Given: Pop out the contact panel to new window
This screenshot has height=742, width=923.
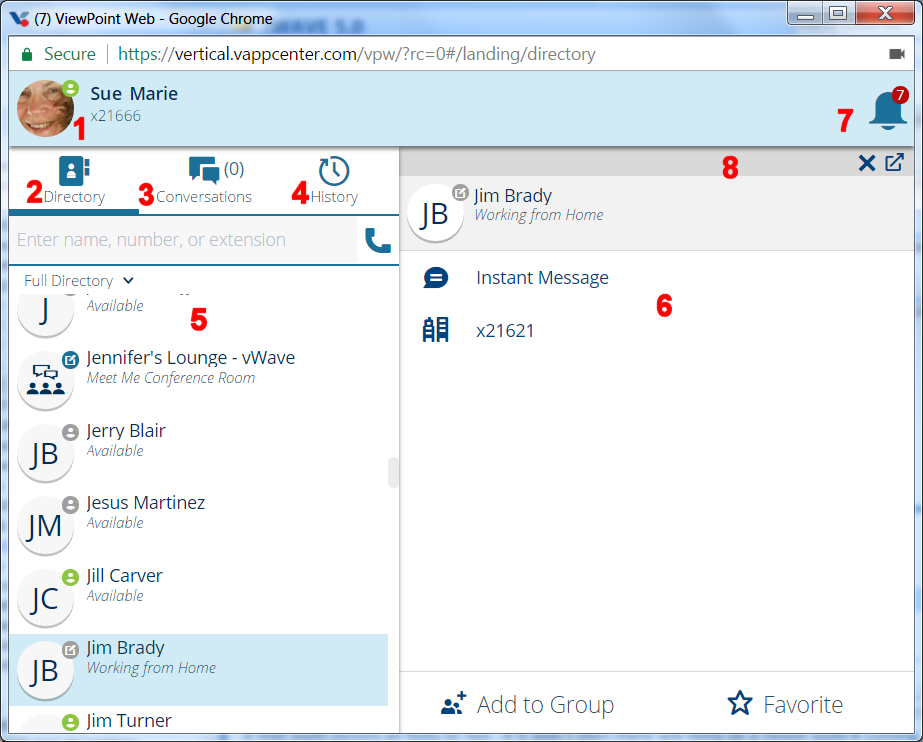Looking at the screenshot, I should (894, 162).
